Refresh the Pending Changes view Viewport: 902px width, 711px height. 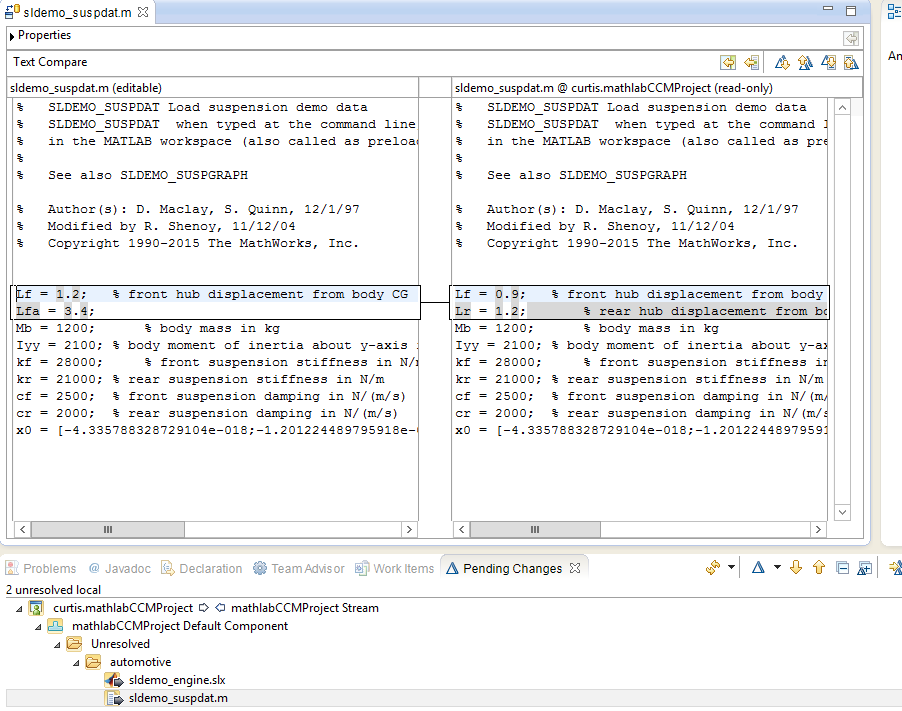[x=712, y=567]
